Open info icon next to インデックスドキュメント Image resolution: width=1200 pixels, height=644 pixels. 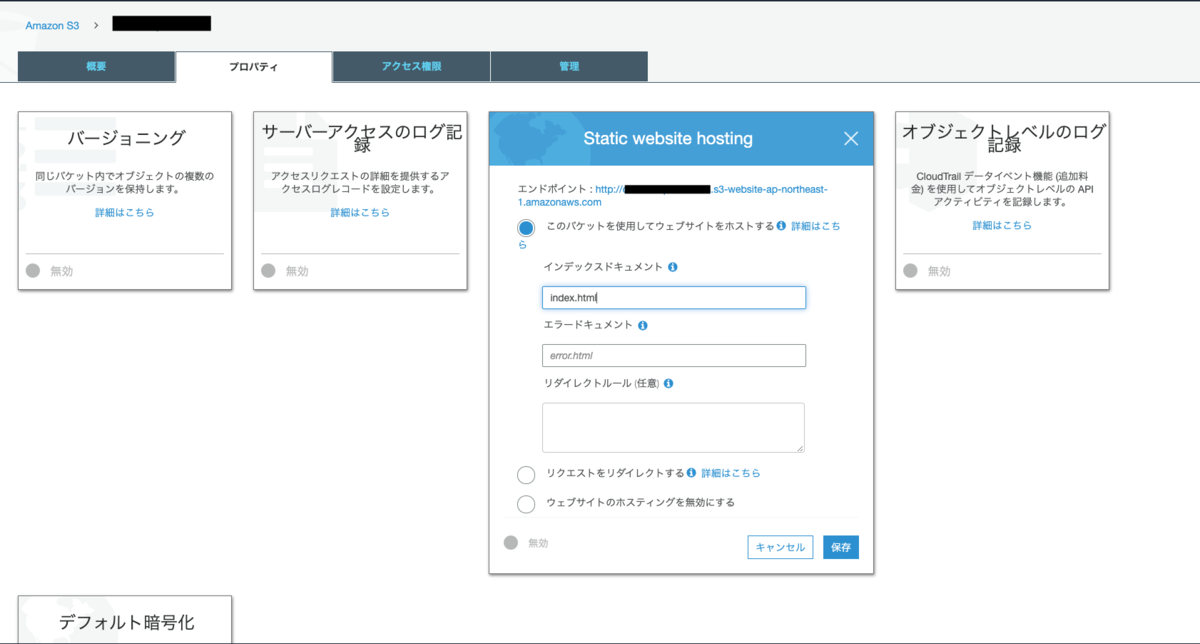coord(673,267)
